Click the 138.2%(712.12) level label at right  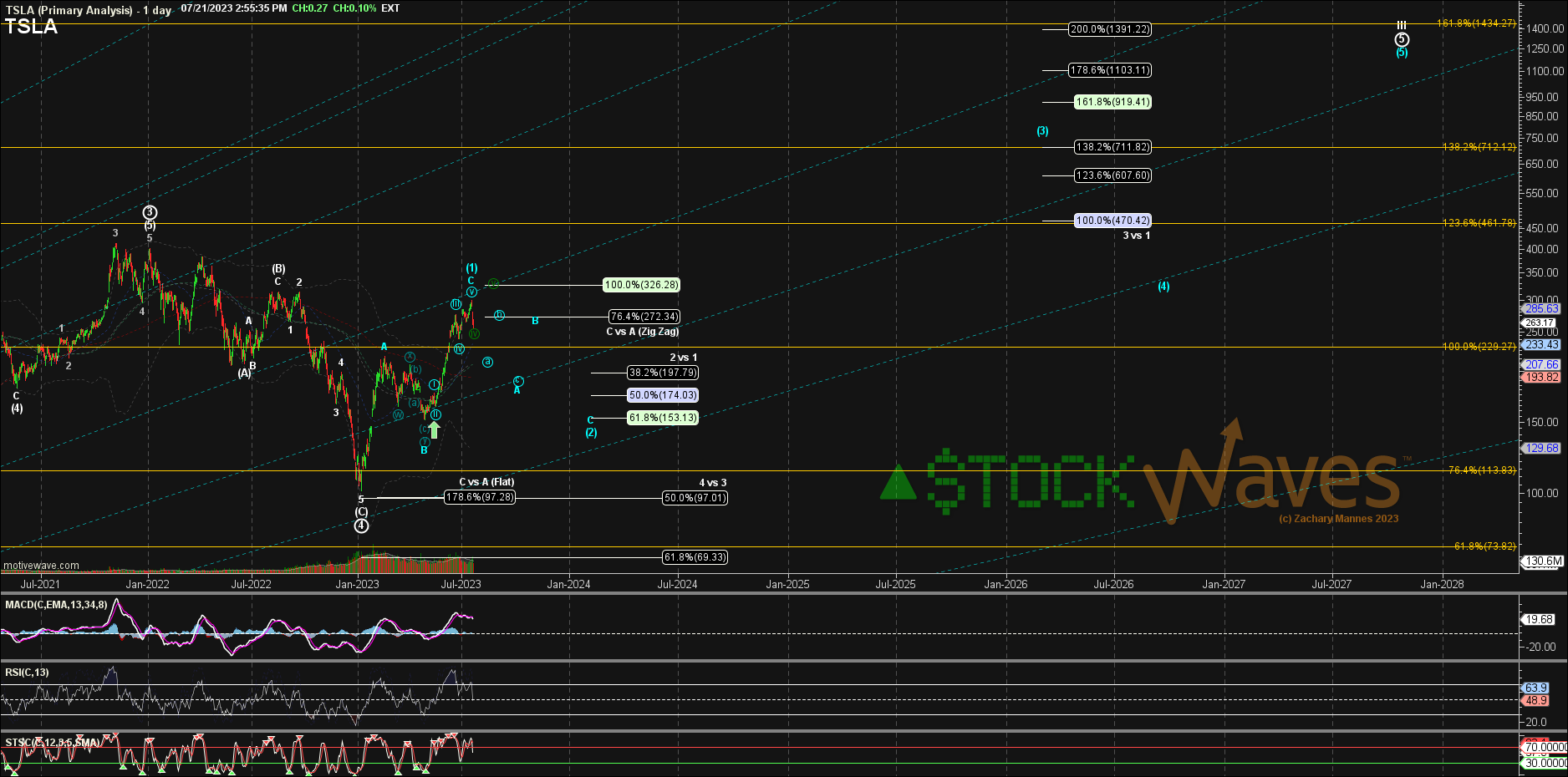tap(1479, 147)
